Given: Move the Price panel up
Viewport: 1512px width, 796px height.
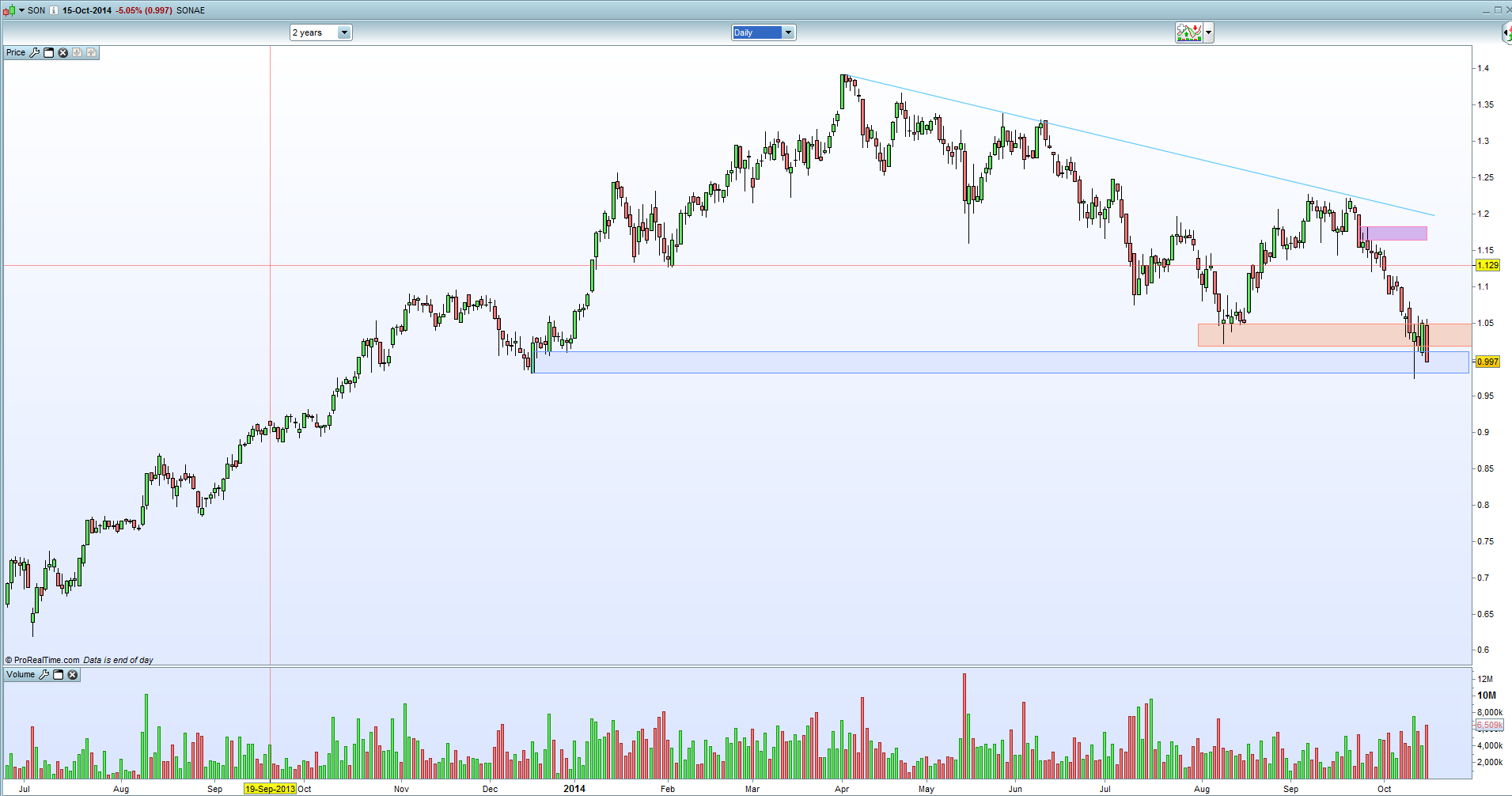Looking at the screenshot, I should click(92, 52).
